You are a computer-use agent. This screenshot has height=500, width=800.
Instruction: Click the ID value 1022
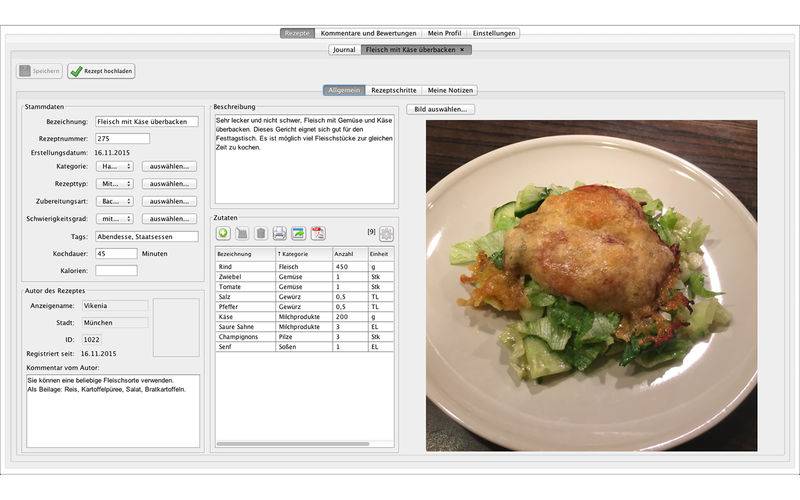point(91,339)
